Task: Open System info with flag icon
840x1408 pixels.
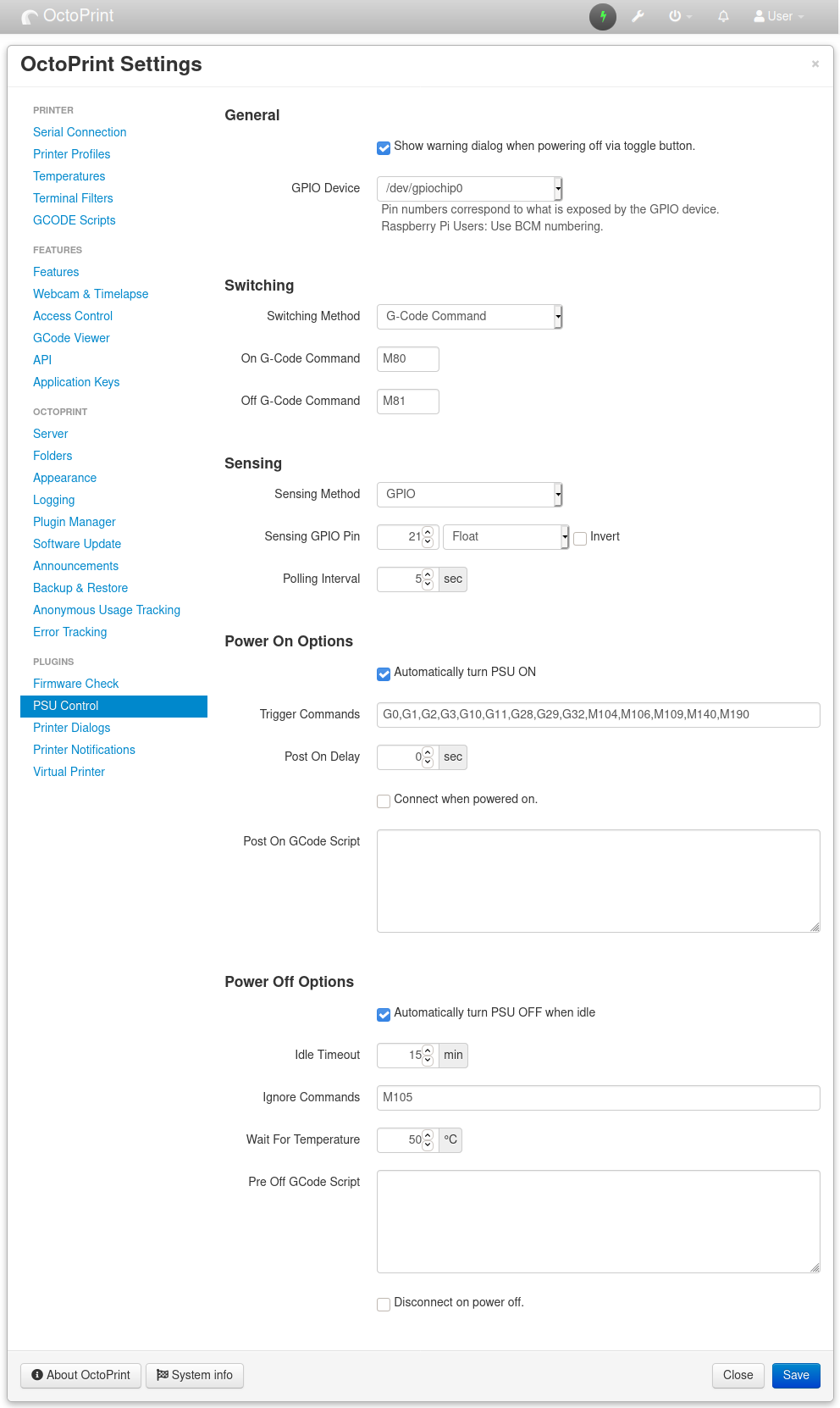Action: [195, 1375]
